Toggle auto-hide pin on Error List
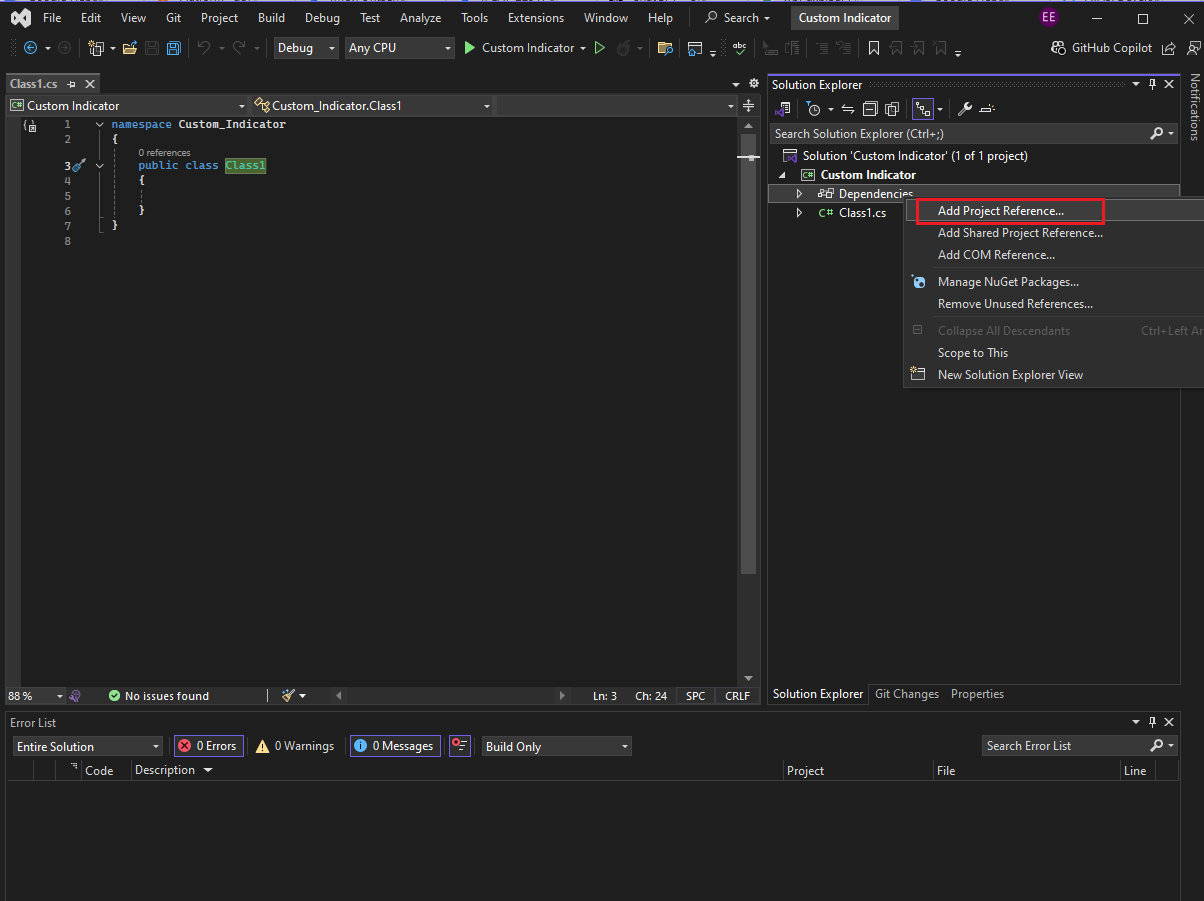The height and width of the screenshot is (901, 1204). pos(1152,722)
